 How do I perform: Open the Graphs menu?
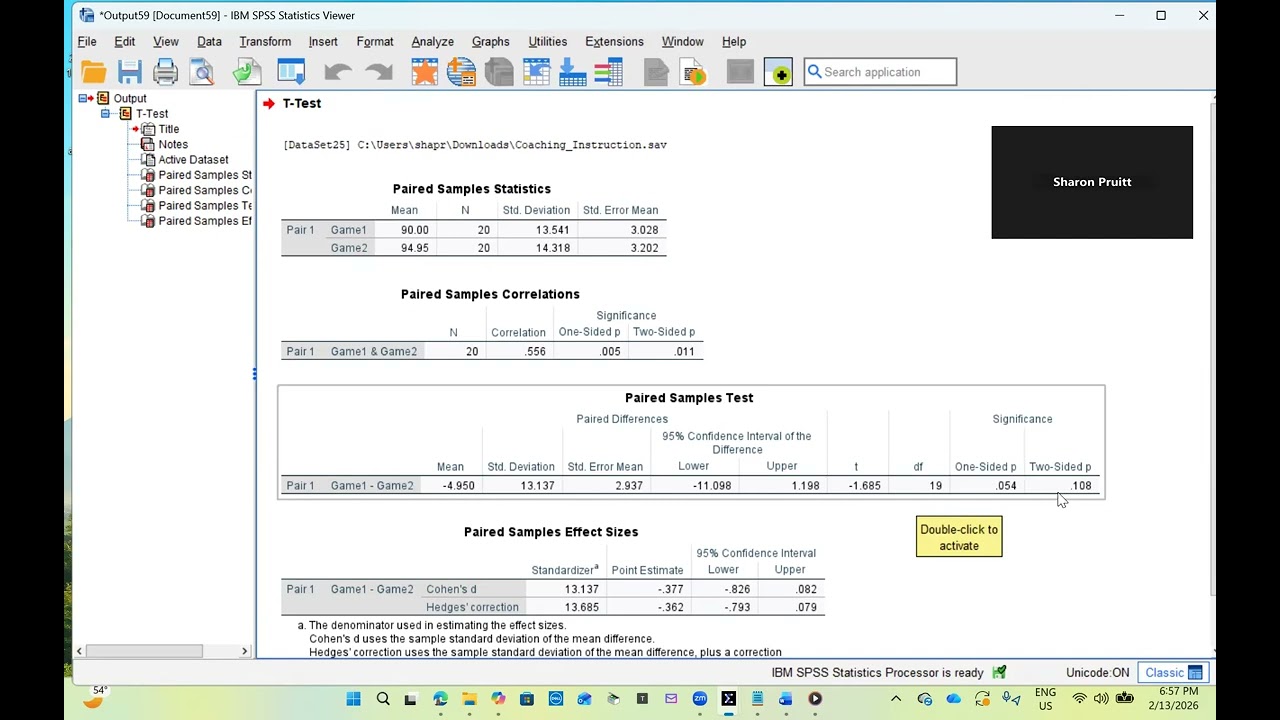pos(490,42)
